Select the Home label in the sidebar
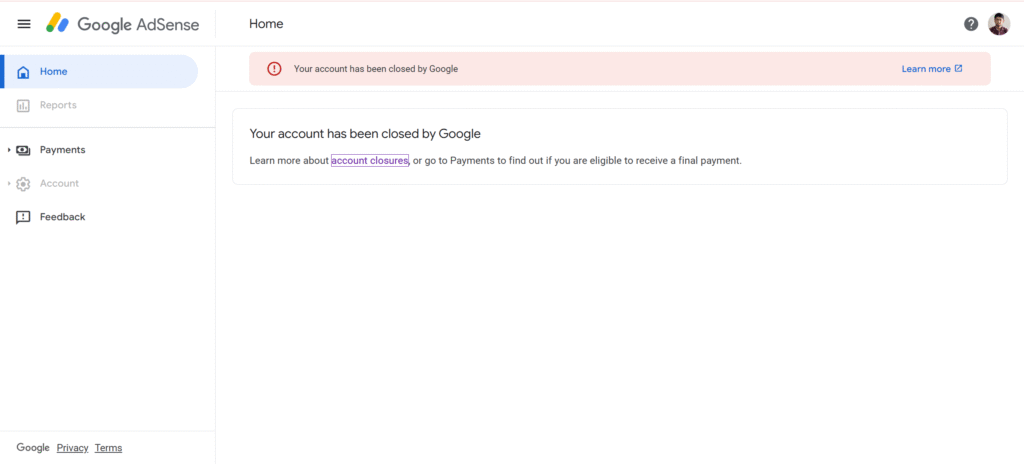The width and height of the screenshot is (1024, 464). point(54,72)
